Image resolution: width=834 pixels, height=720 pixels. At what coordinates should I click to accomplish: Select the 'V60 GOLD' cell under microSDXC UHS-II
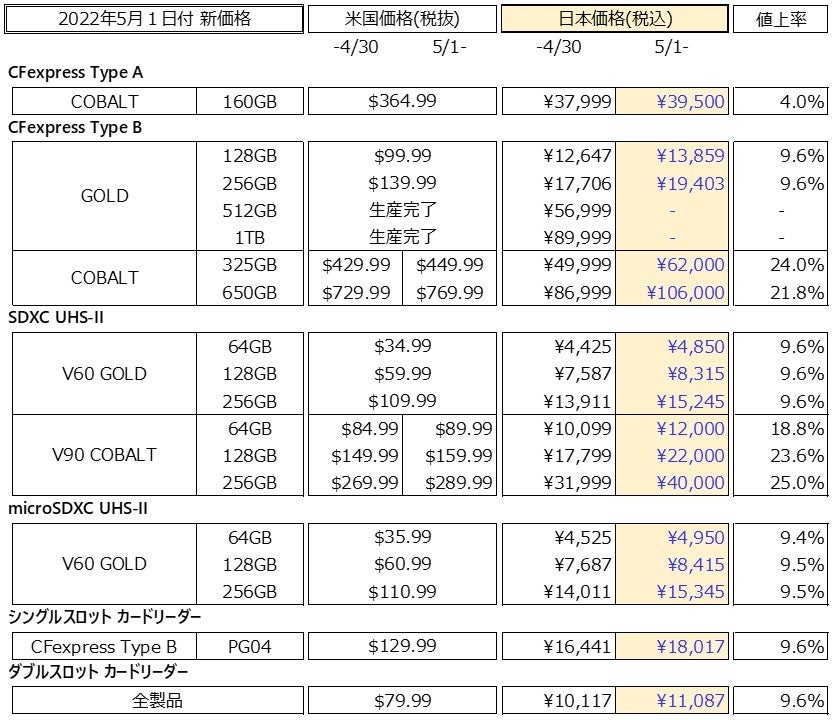104,564
